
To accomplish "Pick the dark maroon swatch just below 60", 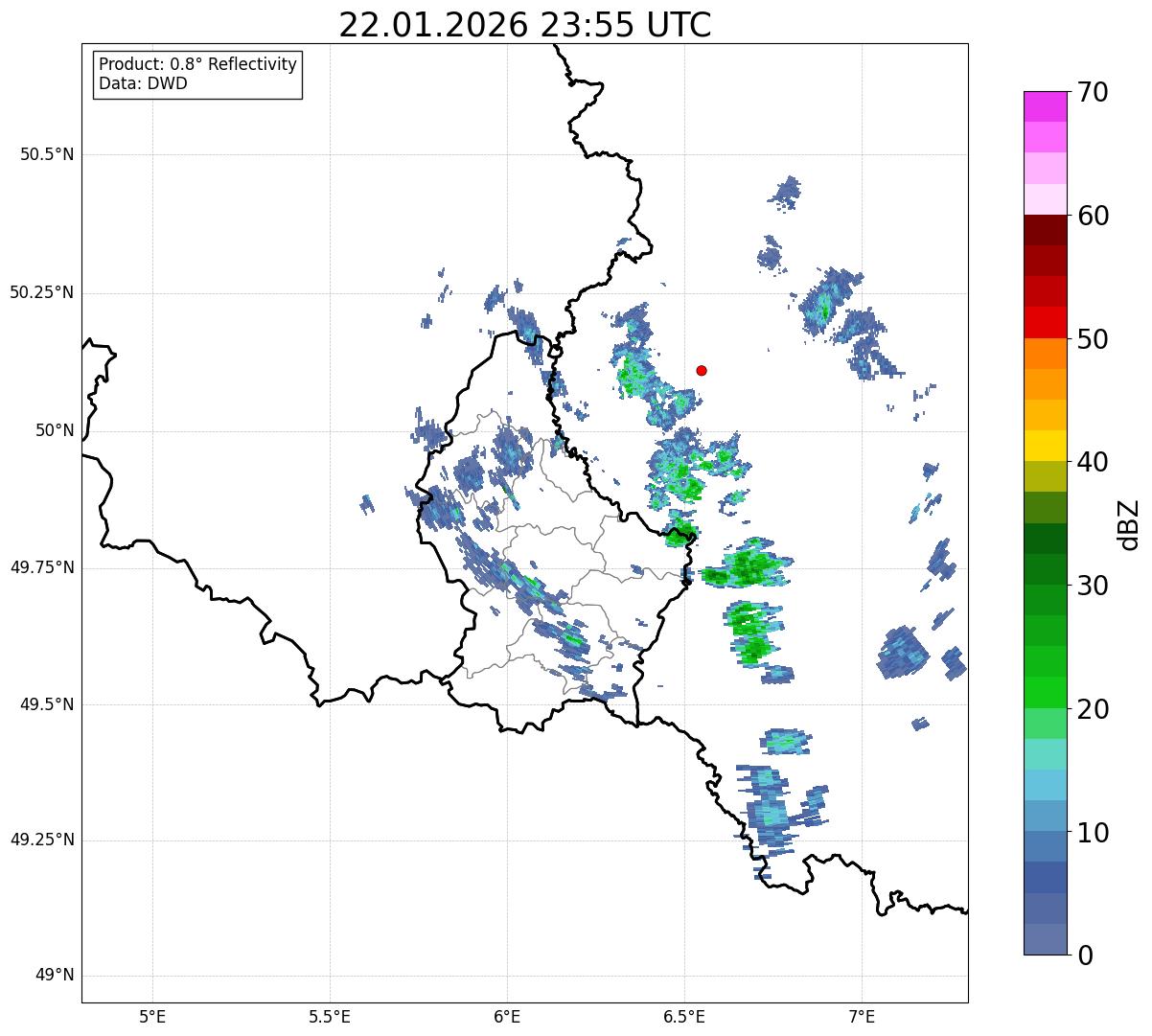I will [1045, 230].
